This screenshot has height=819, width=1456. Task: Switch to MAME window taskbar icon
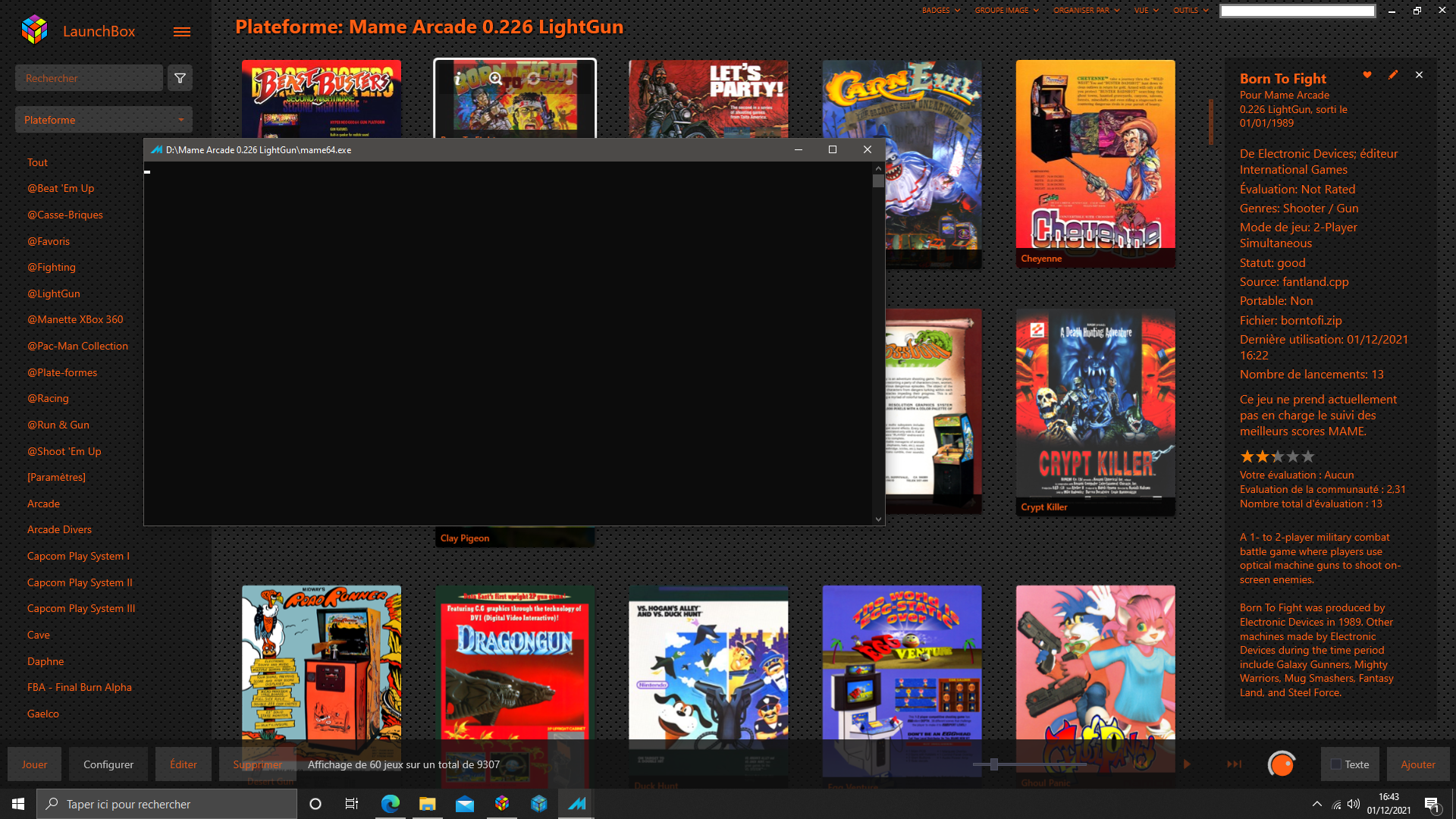pos(576,804)
